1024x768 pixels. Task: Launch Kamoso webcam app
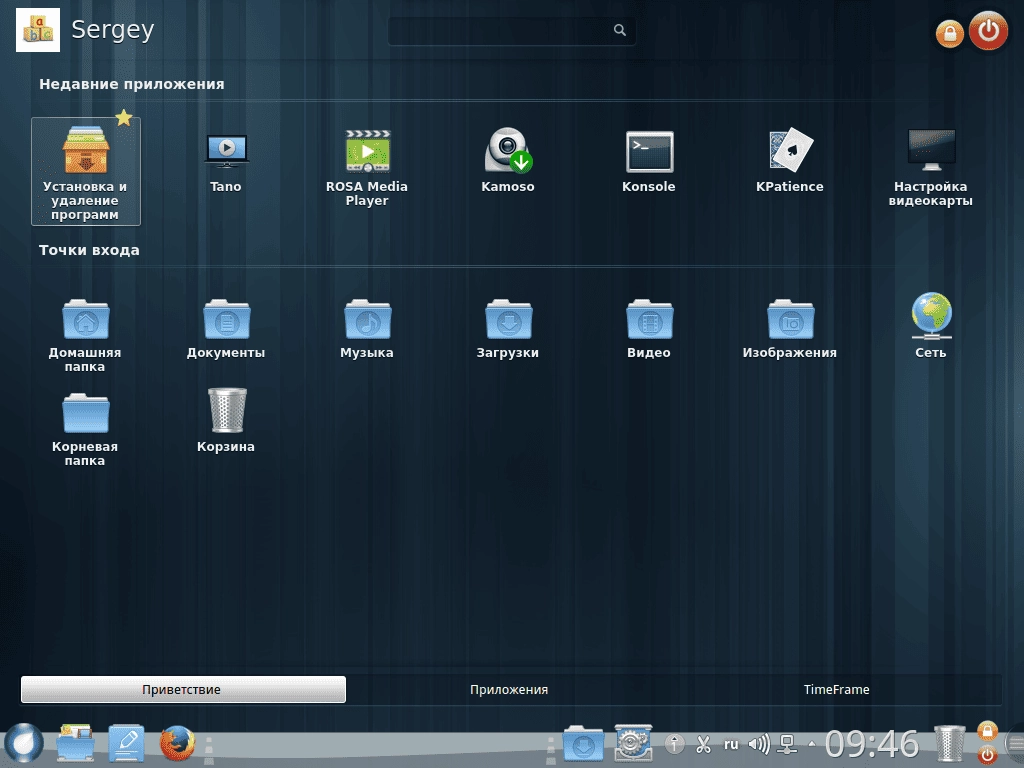pyautogui.click(x=508, y=161)
